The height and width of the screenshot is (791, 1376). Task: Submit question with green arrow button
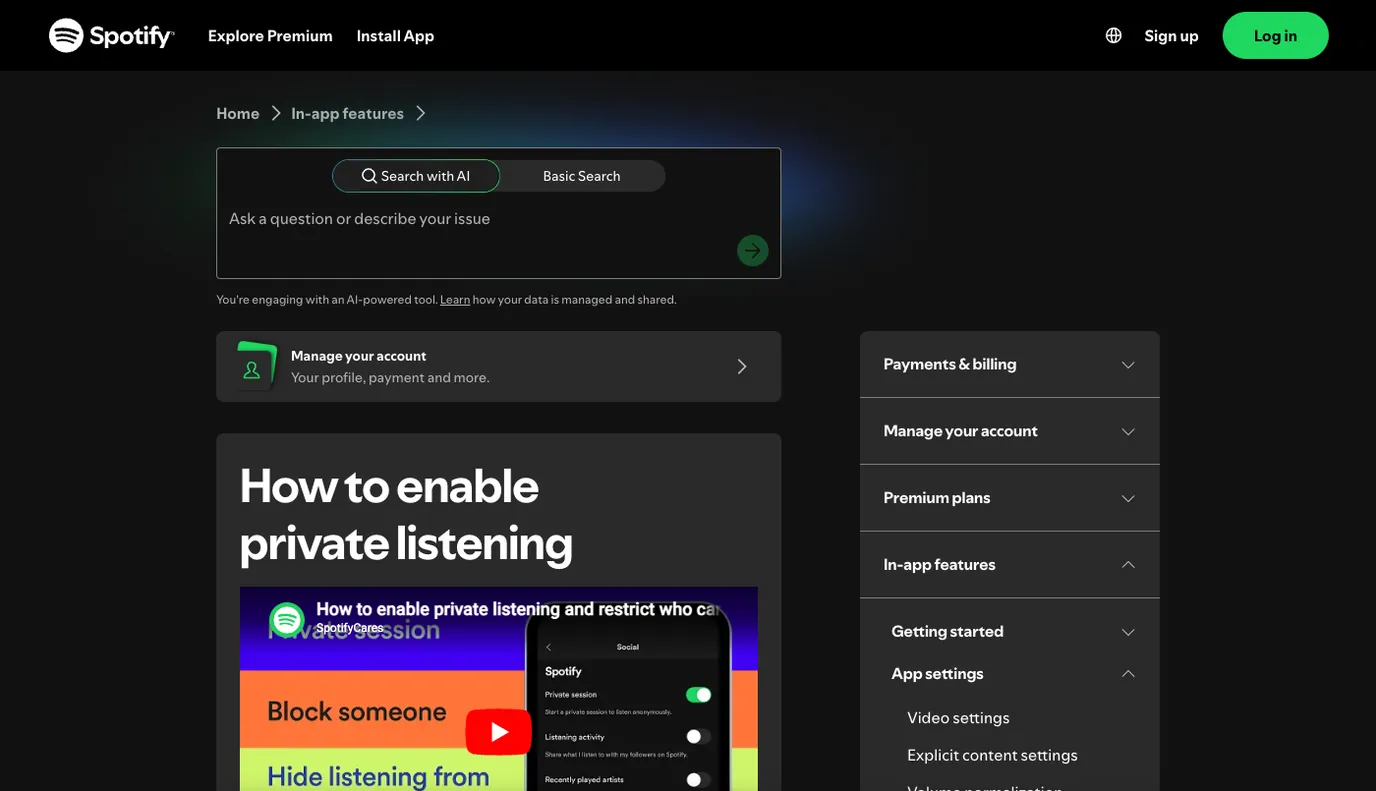[x=753, y=250]
